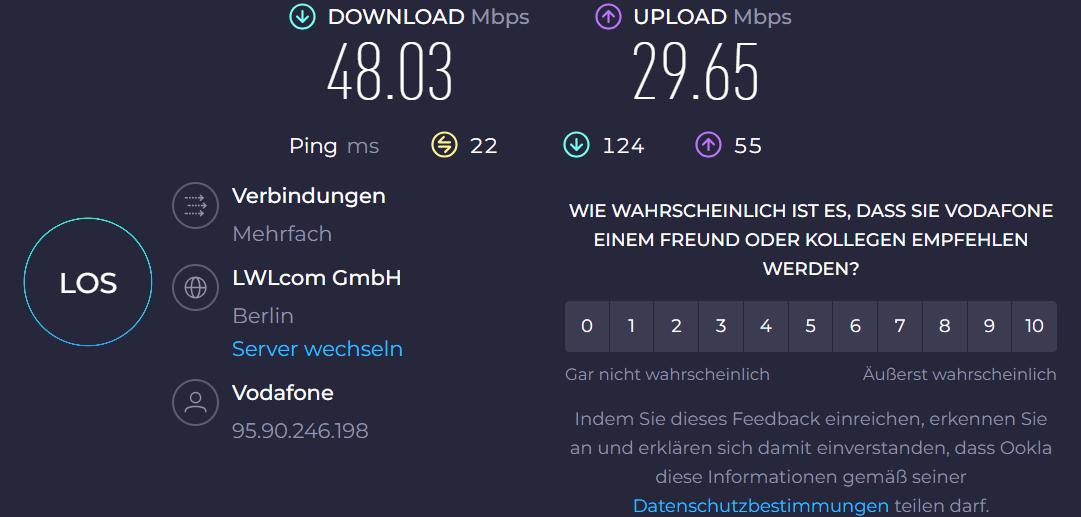Select rating 10 on the scale
The image size is (1081, 517).
(x=1034, y=326)
